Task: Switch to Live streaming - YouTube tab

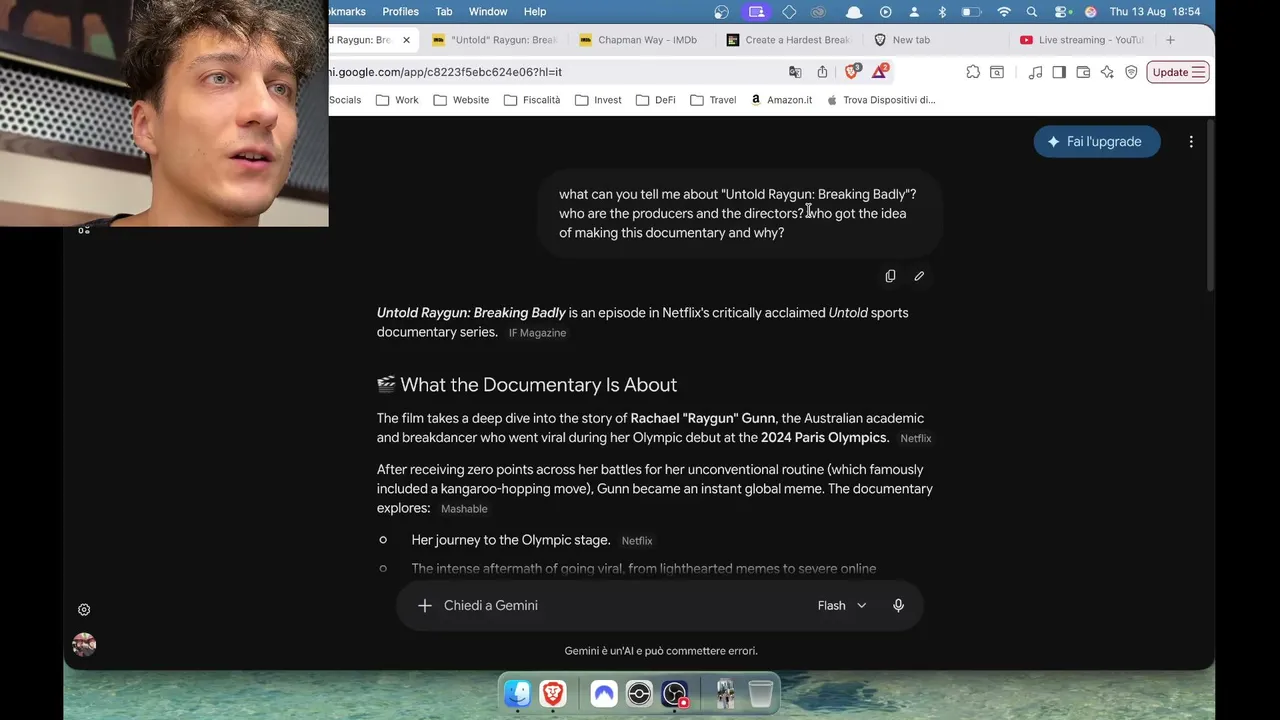Action: (1082, 40)
